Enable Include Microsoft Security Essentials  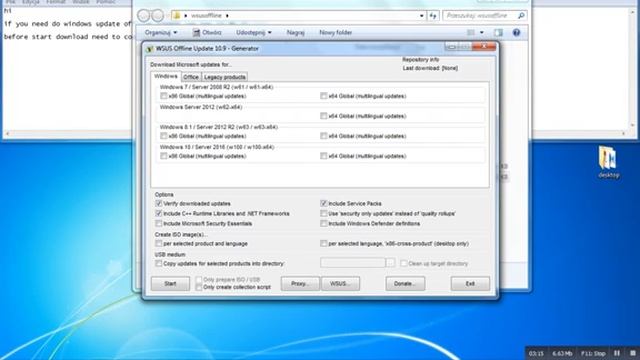point(159,224)
